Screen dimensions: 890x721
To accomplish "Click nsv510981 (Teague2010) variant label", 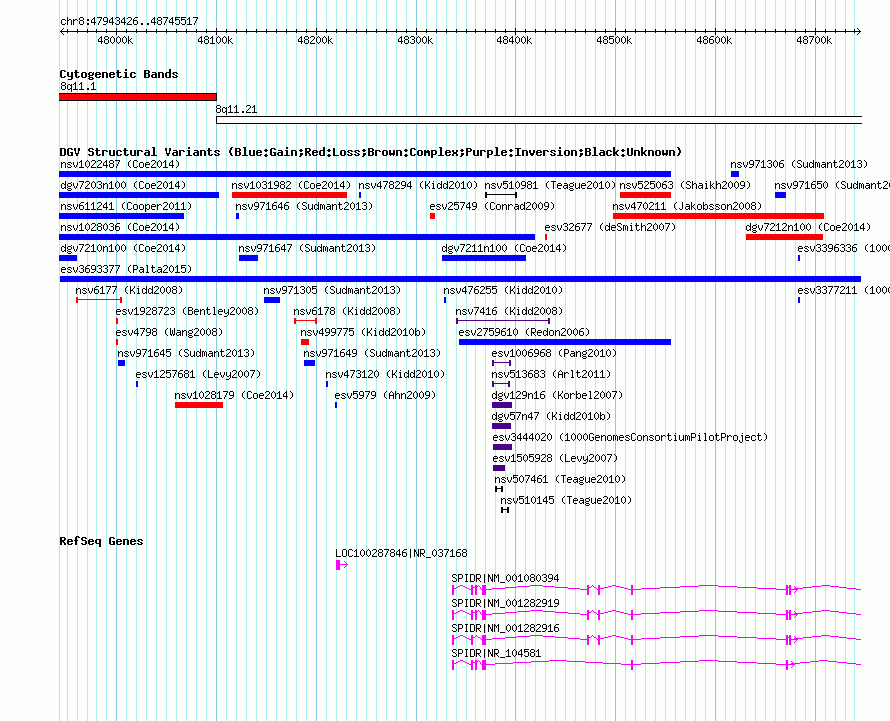I will coord(550,185).
